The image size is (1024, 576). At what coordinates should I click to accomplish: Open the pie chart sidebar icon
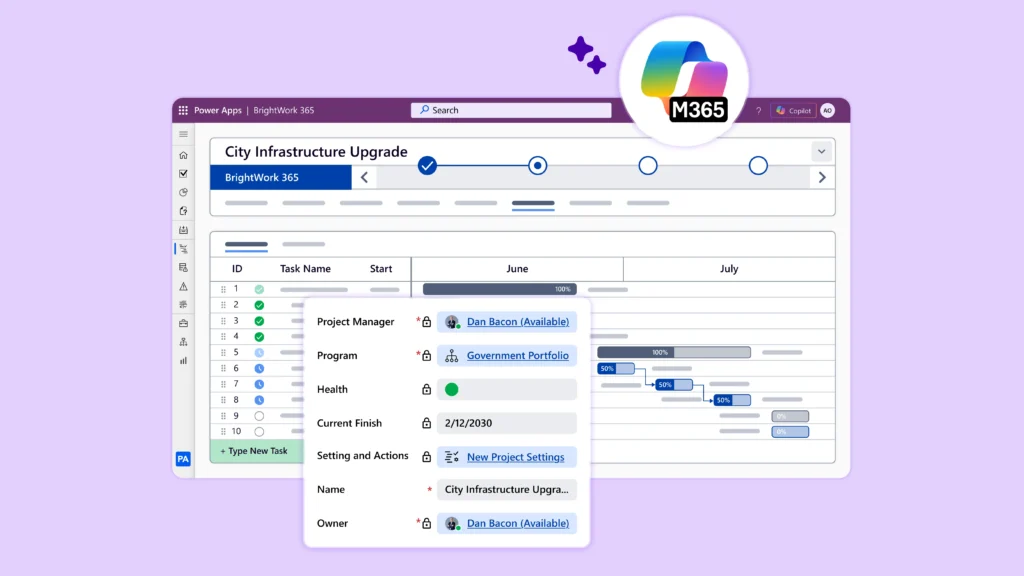184,193
